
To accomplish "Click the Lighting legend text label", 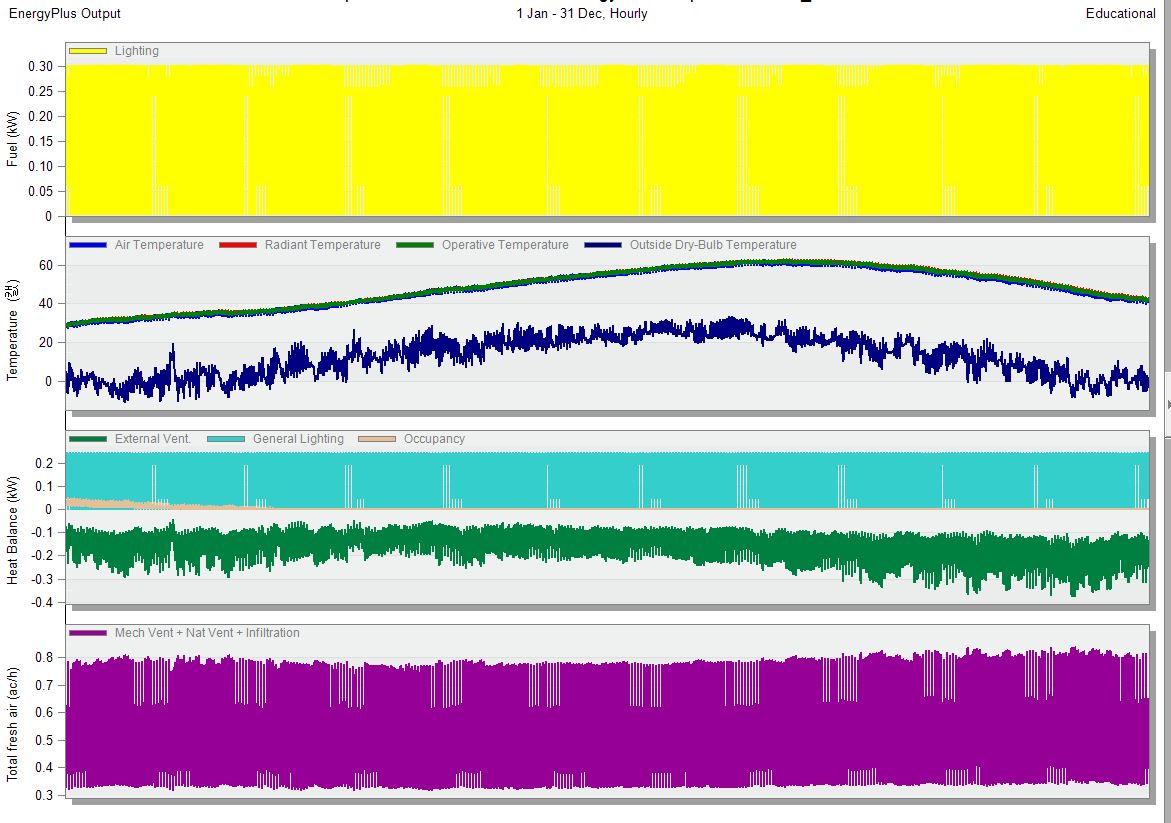I will [137, 51].
